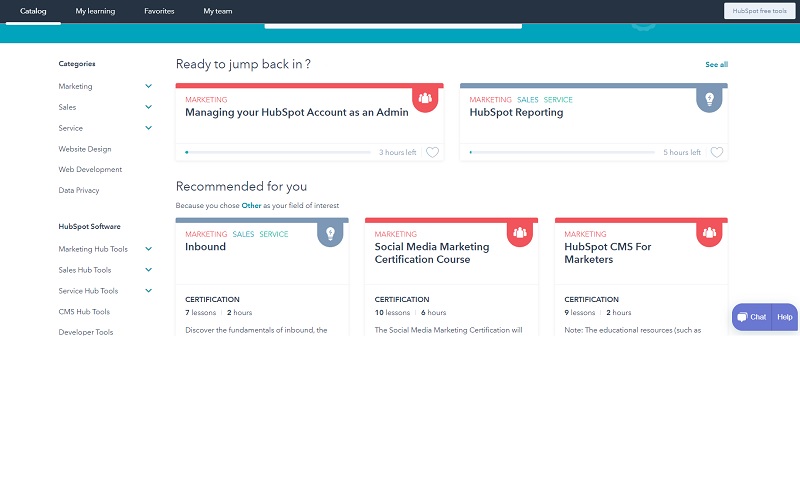800x477 pixels.
Task: Click '3 hours left' text
Action: click(x=397, y=152)
